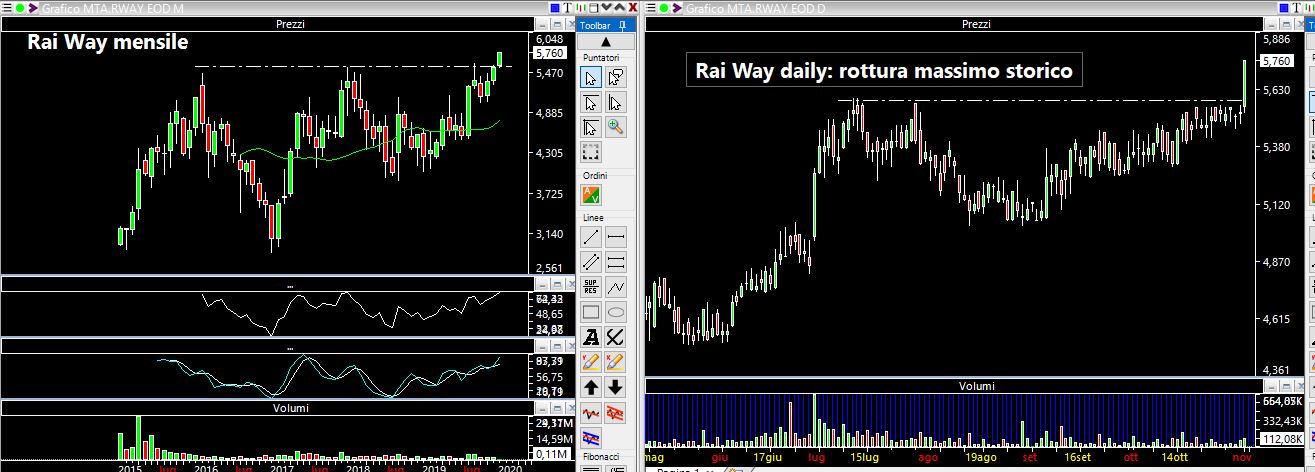Collapse the toolbar with the up triangle button
The image size is (1315, 472).
[x=604, y=42]
